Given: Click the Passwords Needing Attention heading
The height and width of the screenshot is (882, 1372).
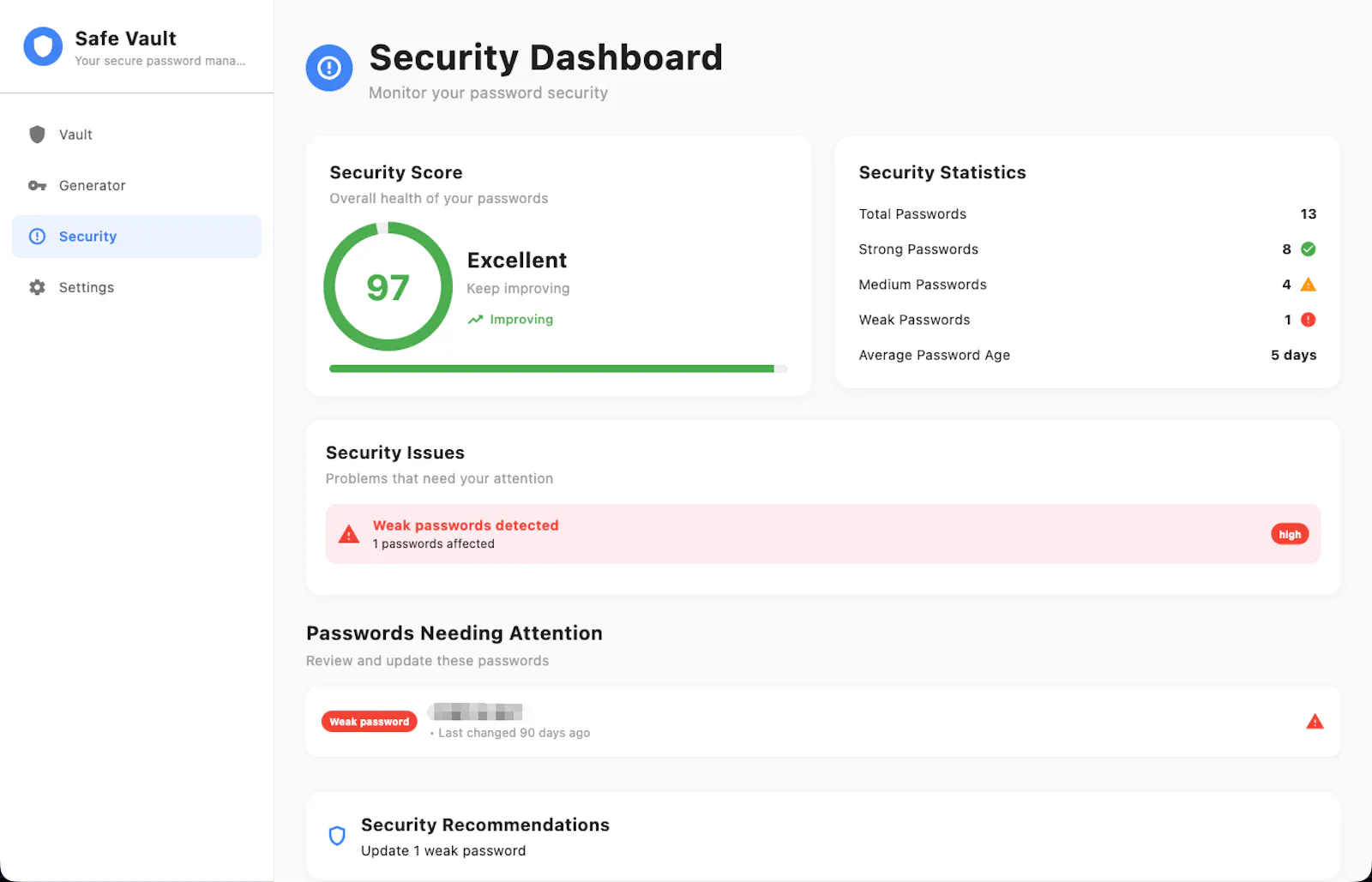Looking at the screenshot, I should 454,633.
